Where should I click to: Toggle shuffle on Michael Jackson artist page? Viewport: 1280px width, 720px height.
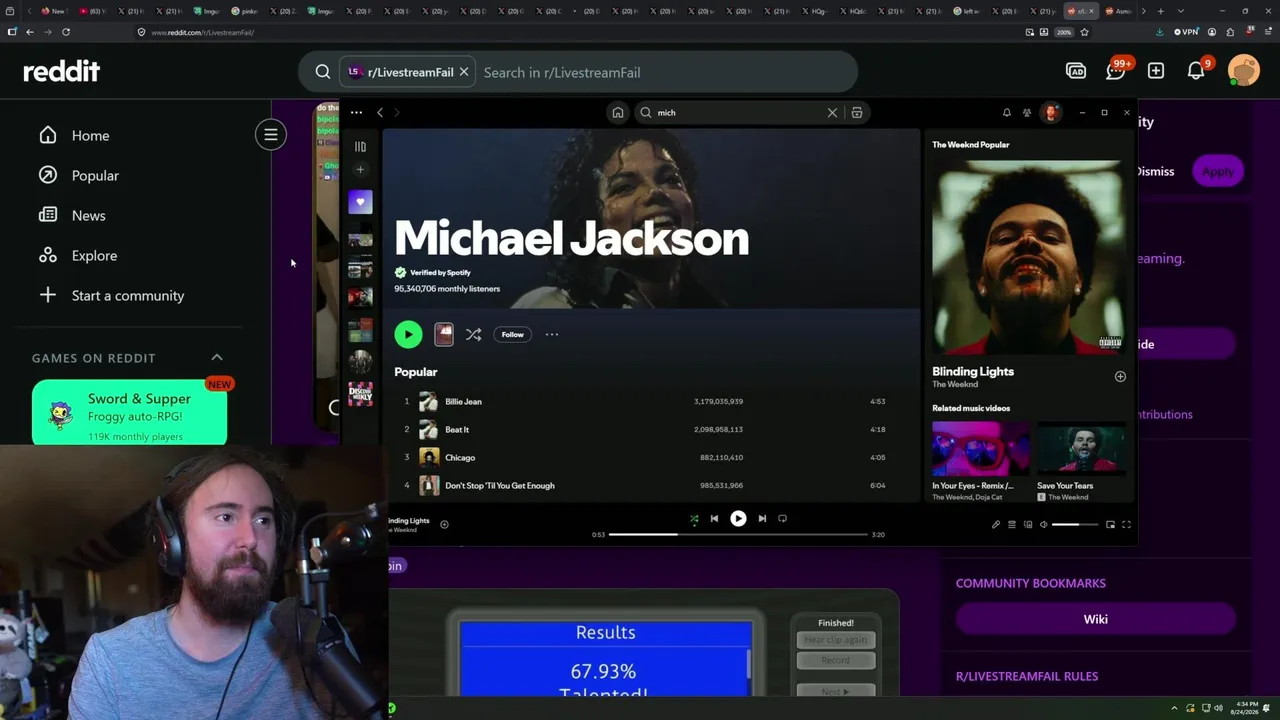[473, 334]
